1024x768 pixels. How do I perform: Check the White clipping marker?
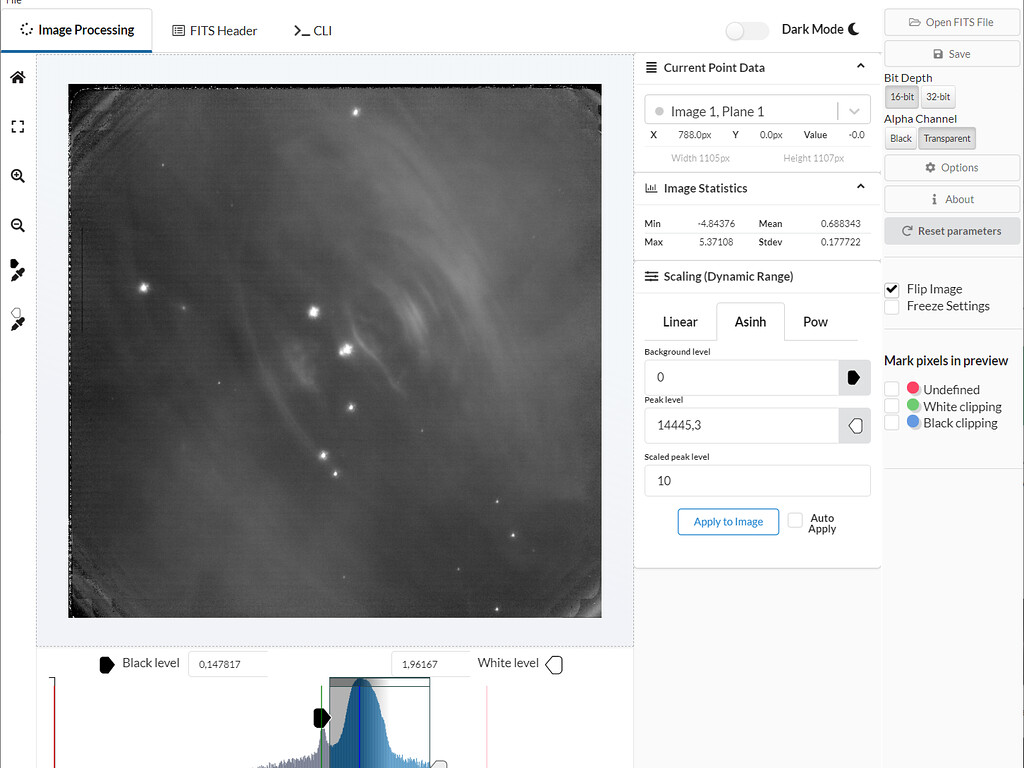892,406
